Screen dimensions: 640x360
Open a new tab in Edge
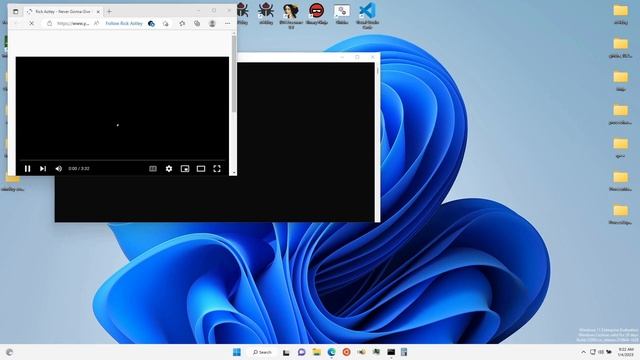tap(109, 11)
